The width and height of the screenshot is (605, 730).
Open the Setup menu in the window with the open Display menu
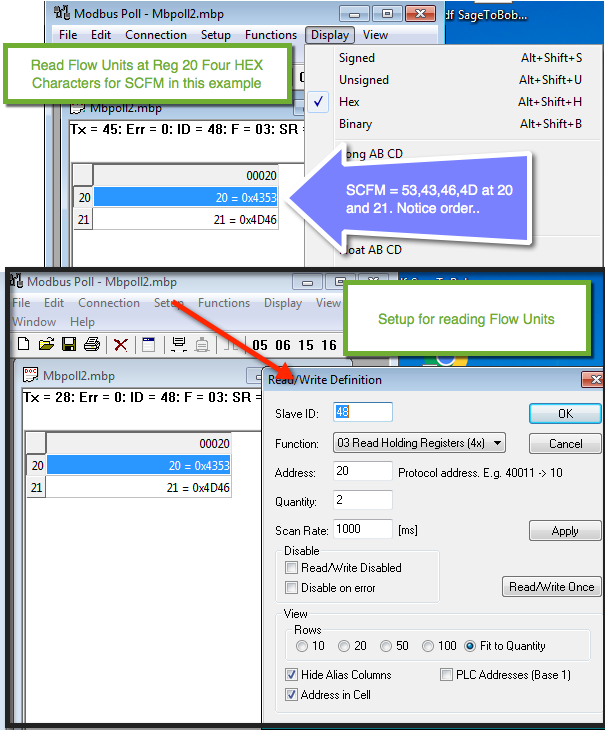215,35
